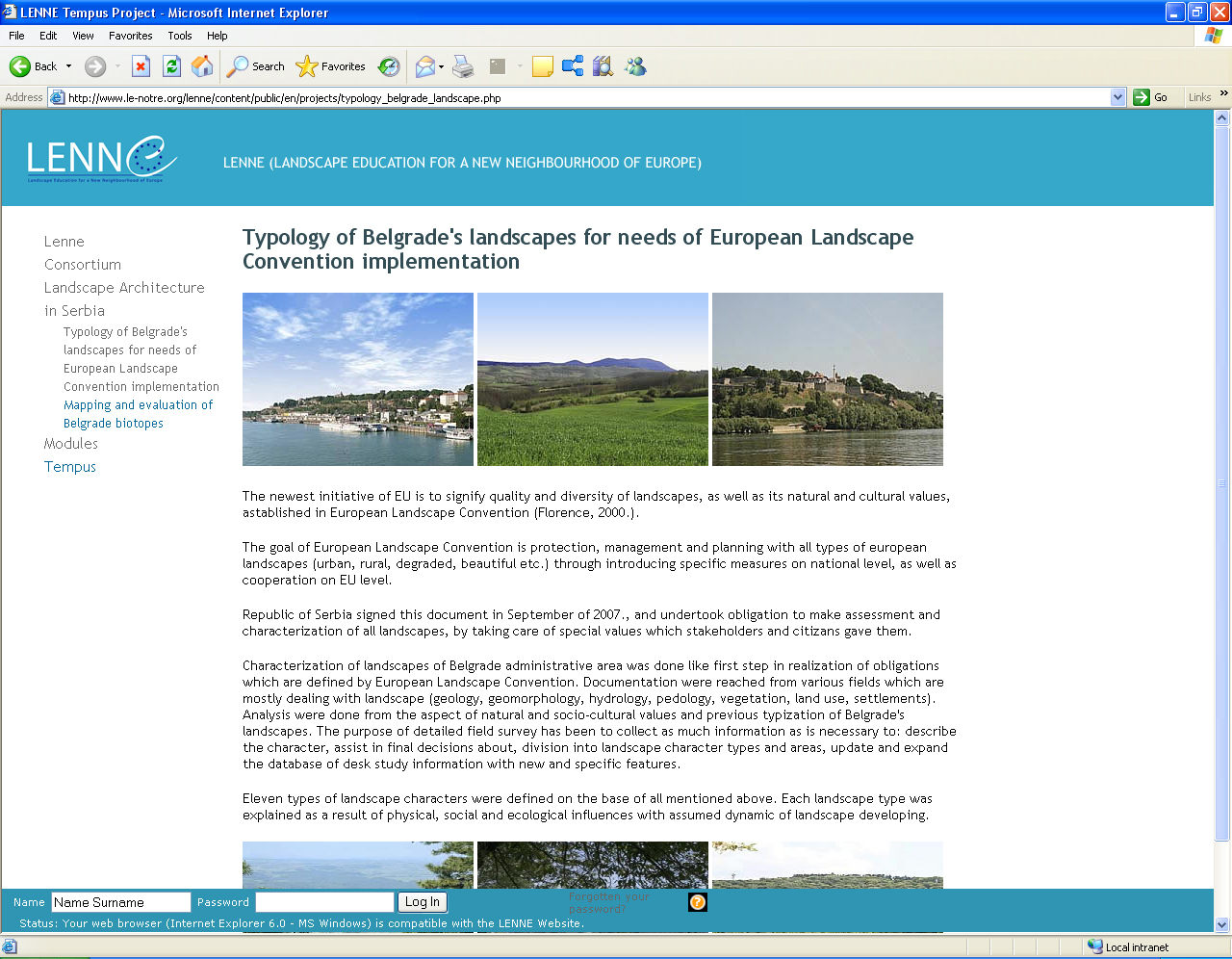The width and height of the screenshot is (1232, 959).
Task: Click the address bar URL field
Action: tap(587, 97)
